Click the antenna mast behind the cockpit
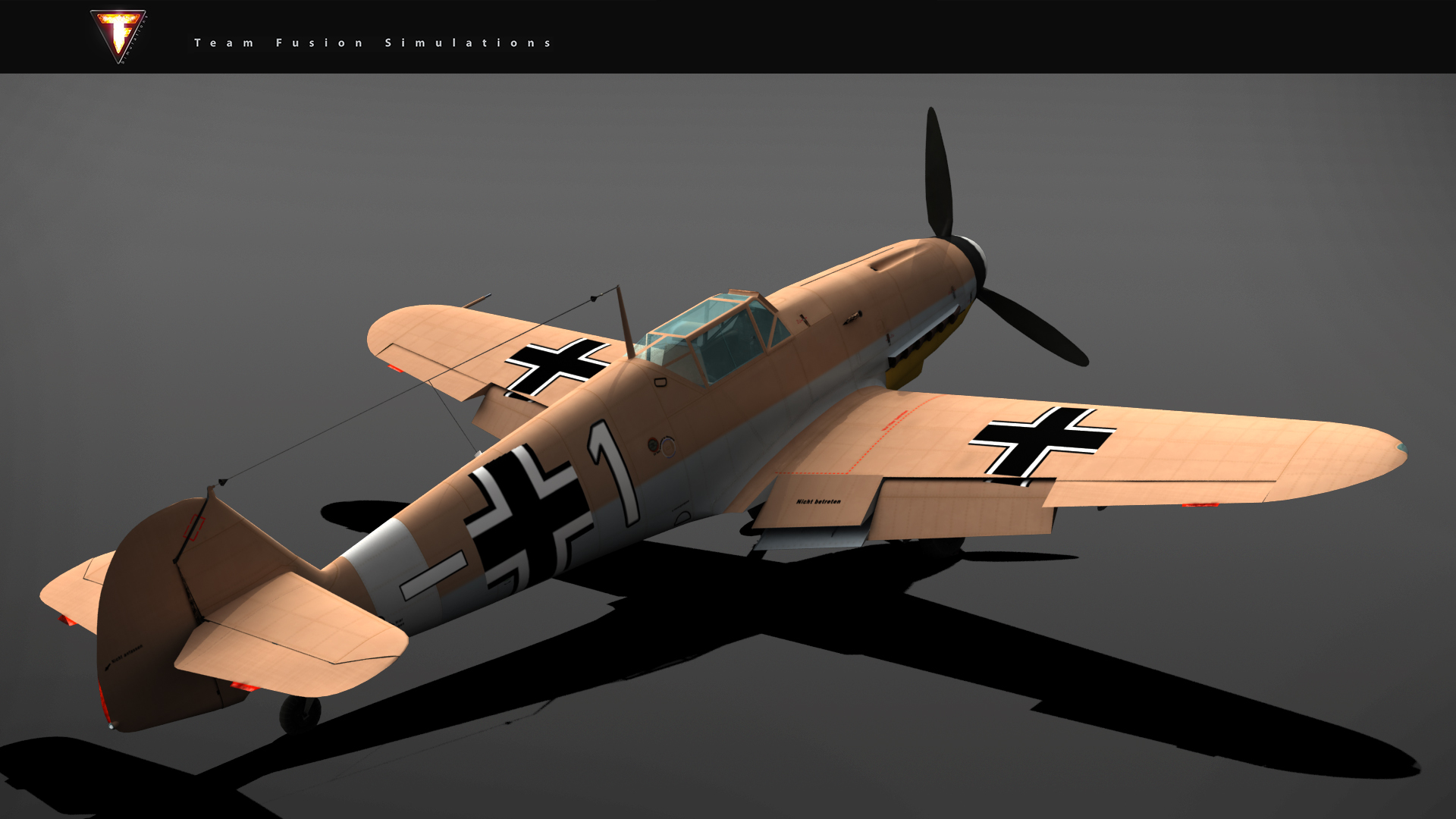The width and height of the screenshot is (1456, 819). (625, 322)
